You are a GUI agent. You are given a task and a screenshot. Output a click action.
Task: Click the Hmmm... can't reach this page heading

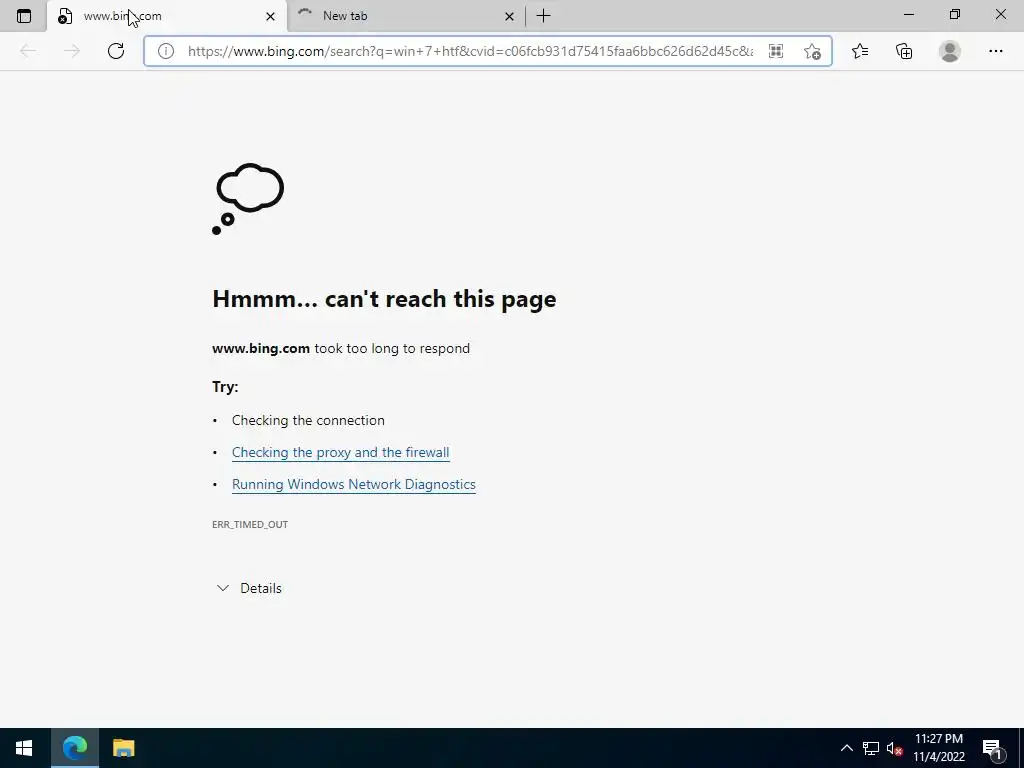click(x=384, y=298)
